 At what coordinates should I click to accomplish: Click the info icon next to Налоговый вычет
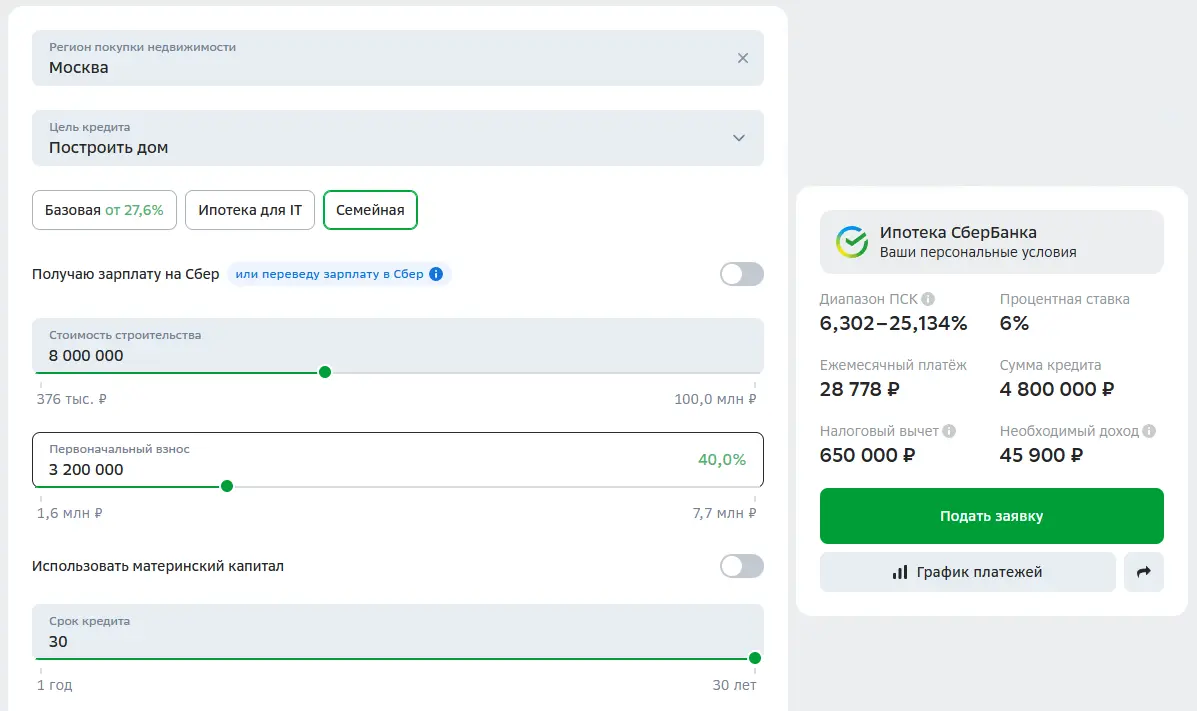(x=949, y=431)
